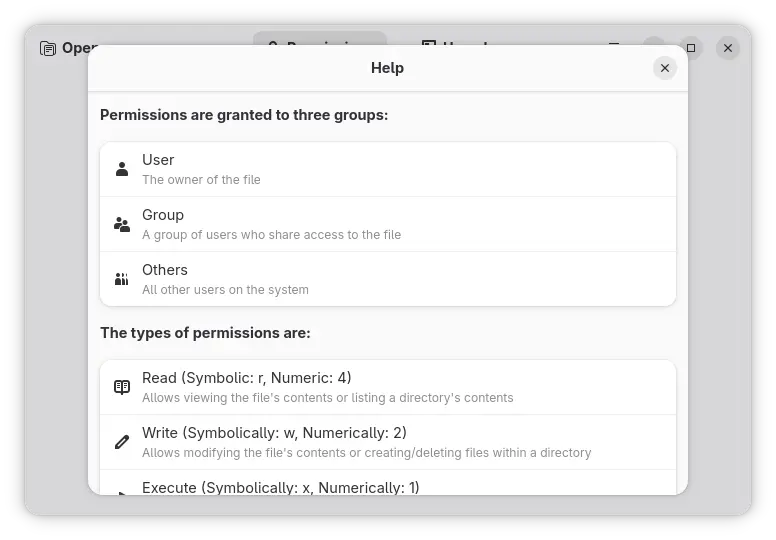This screenshot has height=540, width=776.
Task: Click the Read open-book icon
Action: [122, 387]
